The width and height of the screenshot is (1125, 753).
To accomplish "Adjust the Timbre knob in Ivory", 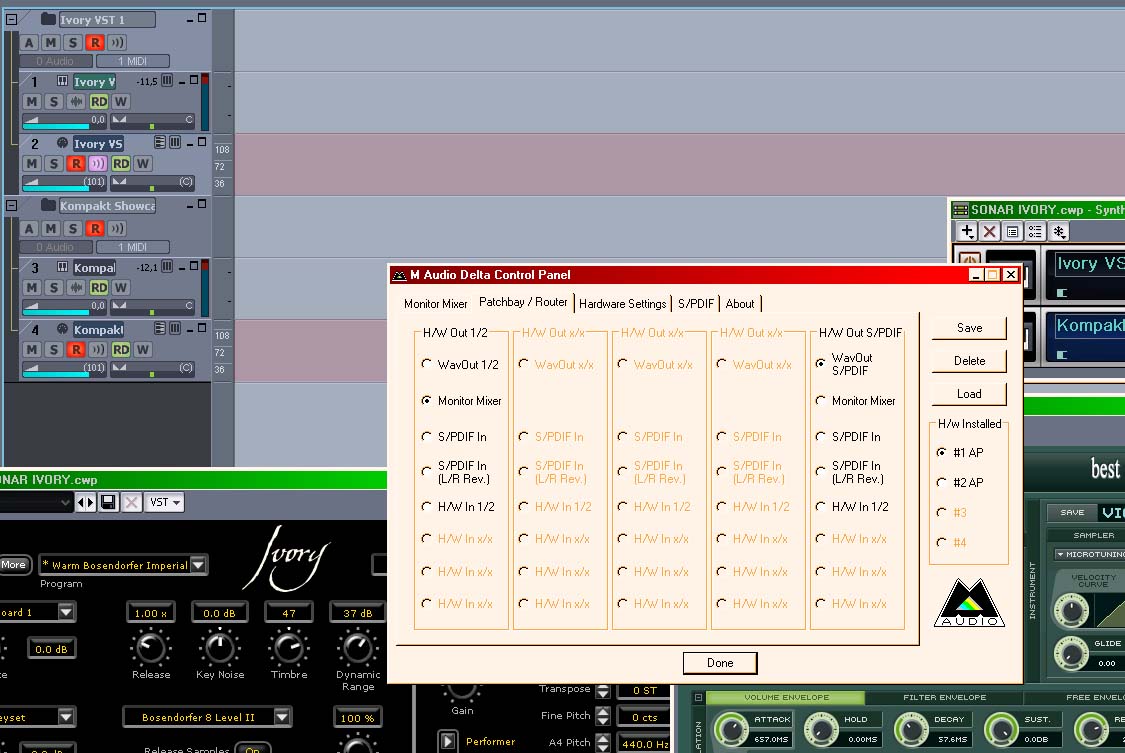I will 288,648.
